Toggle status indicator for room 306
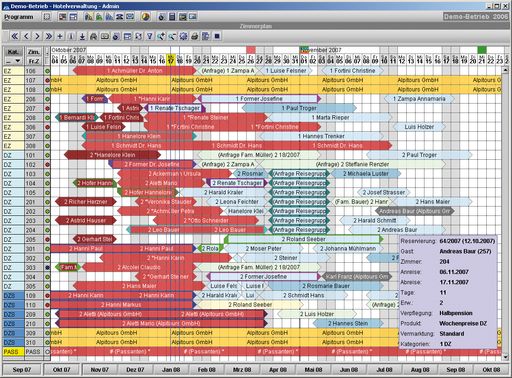Screen dimensions: 512x378 tap(47, 127)
